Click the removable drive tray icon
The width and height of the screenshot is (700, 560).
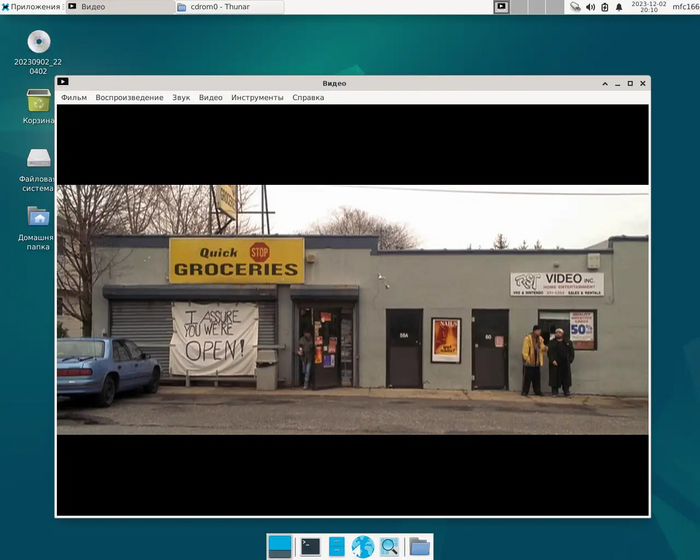pyautogui.click(x=575, y=7)
